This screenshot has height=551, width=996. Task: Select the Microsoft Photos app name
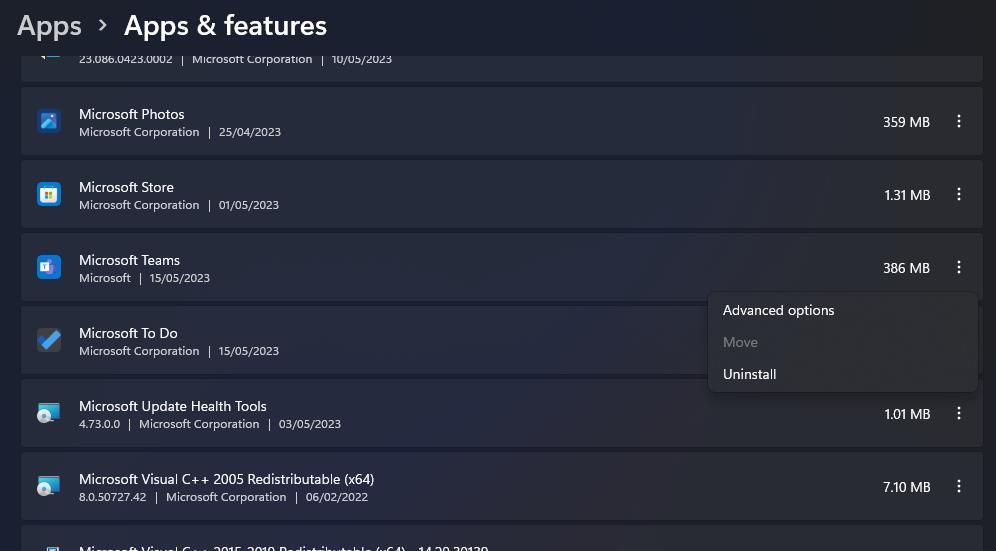(x=131, y=114)
